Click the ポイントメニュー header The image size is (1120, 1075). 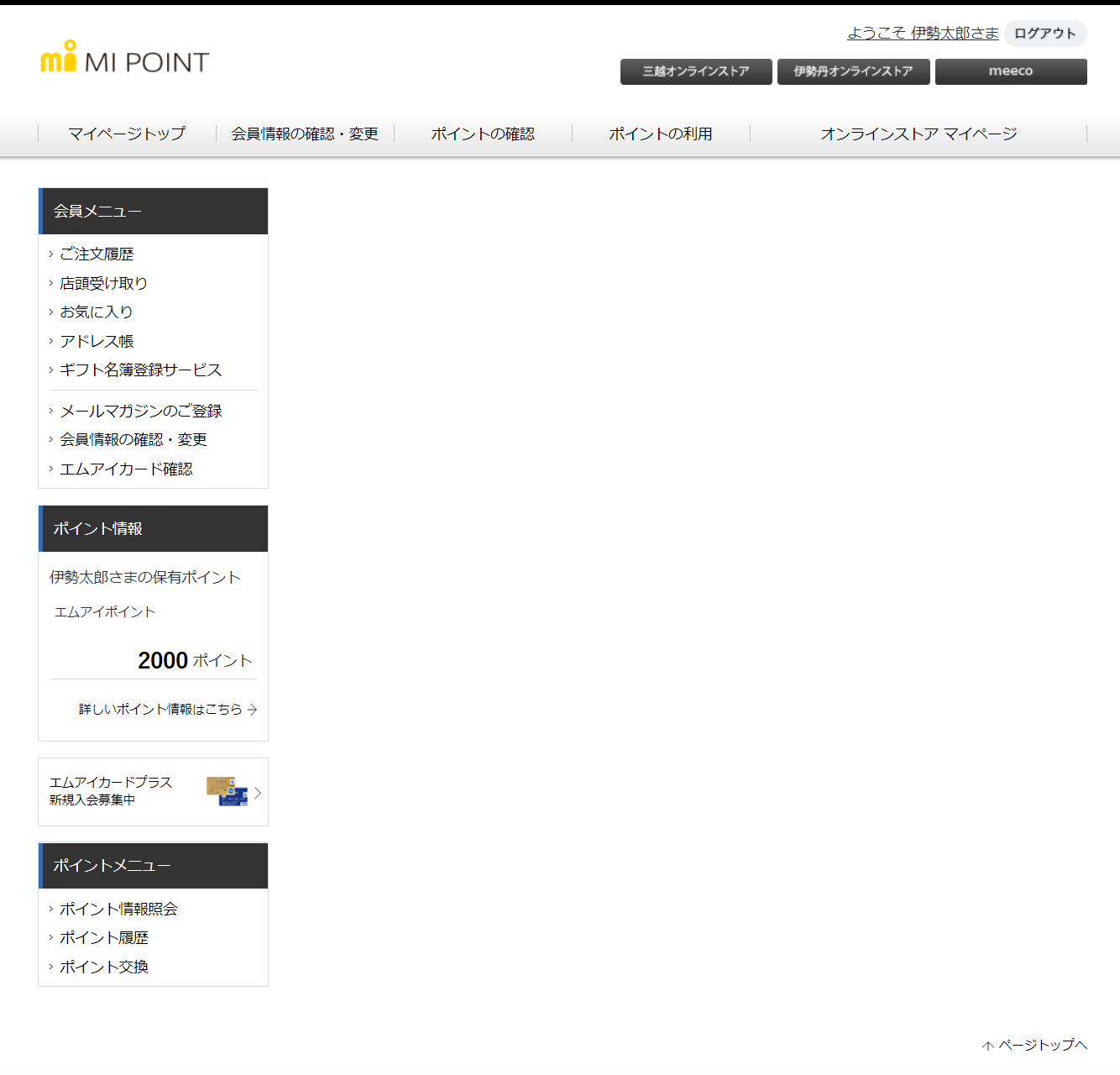click(153, 865)
